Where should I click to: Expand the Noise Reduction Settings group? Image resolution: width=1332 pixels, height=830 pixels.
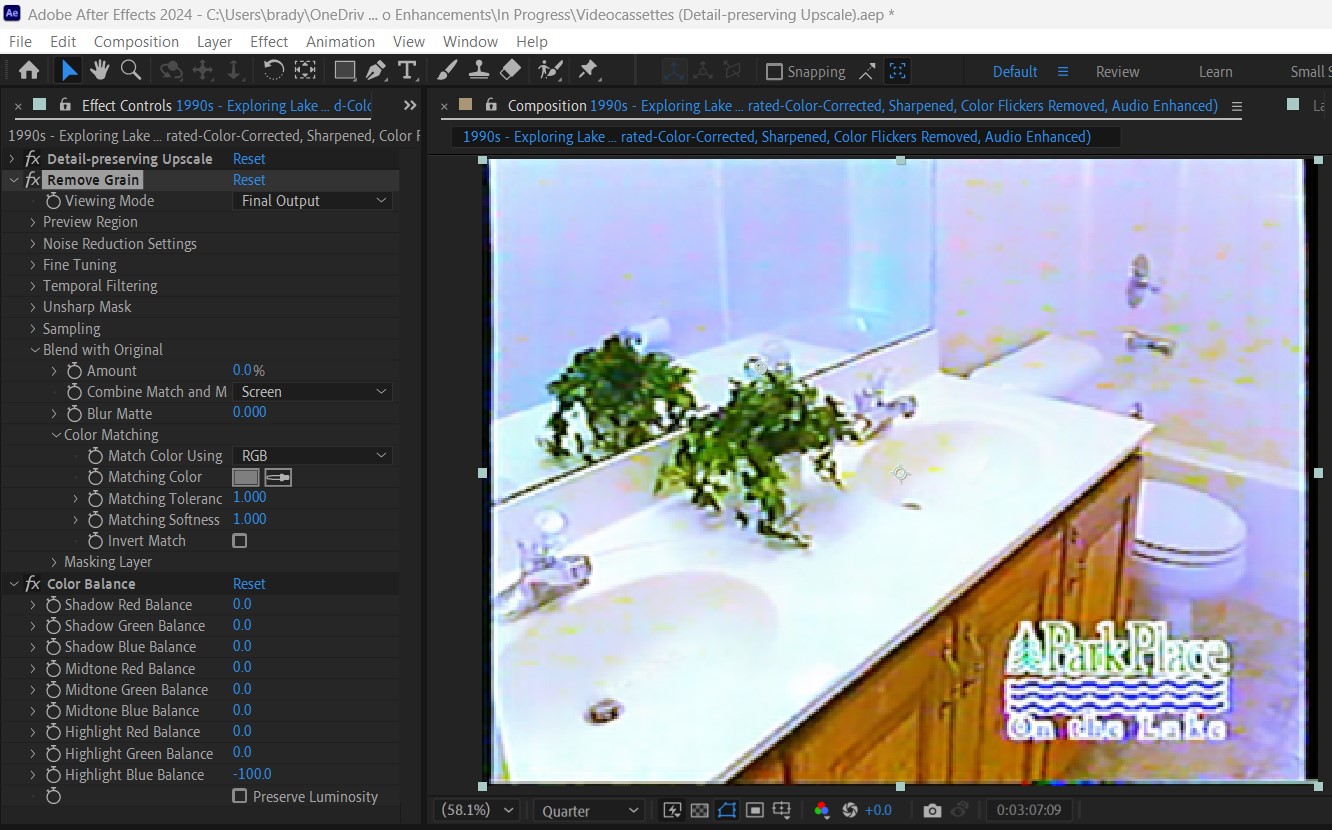click(x=33, y=244)
